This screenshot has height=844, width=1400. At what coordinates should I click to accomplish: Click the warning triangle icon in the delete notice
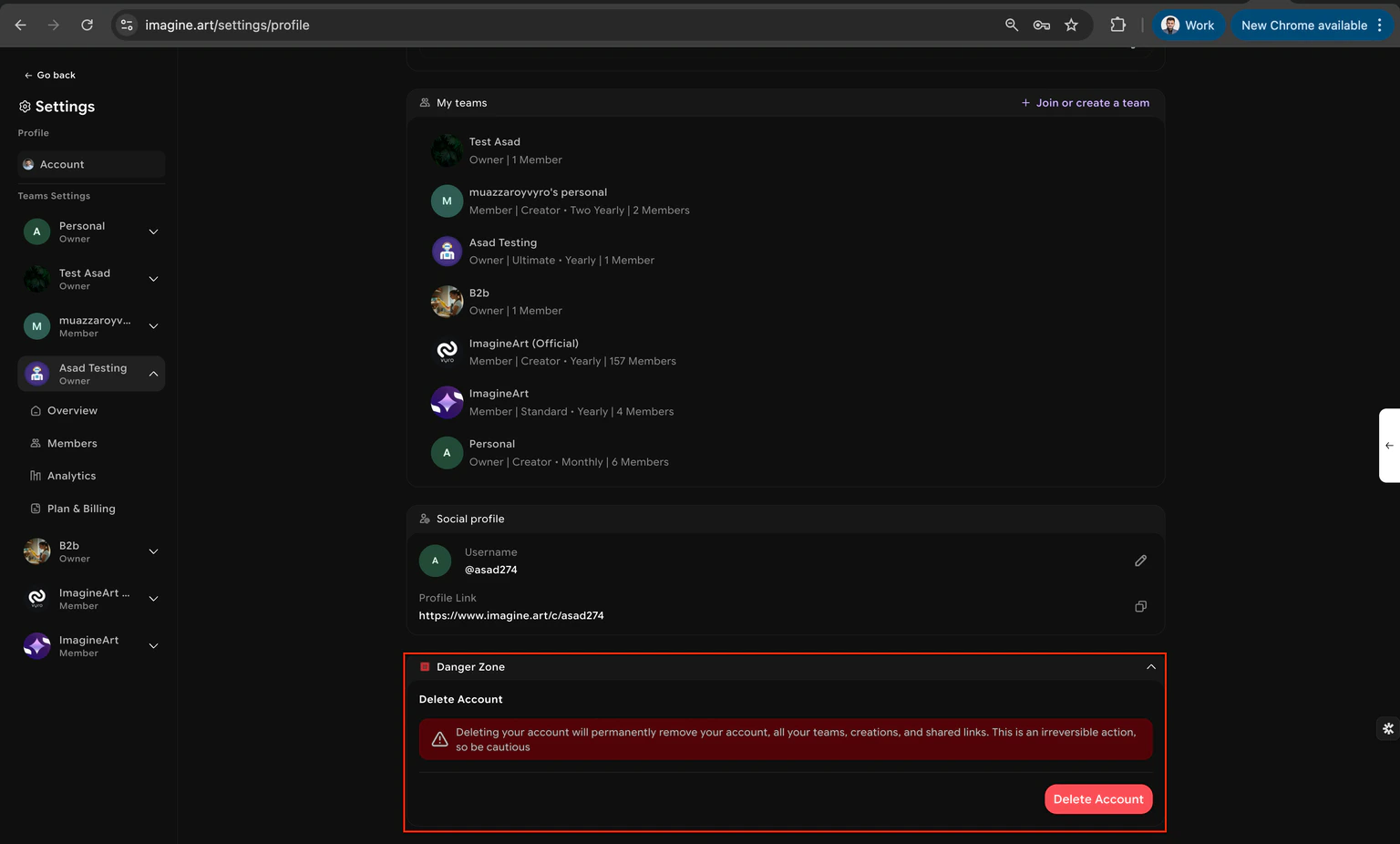439,739
